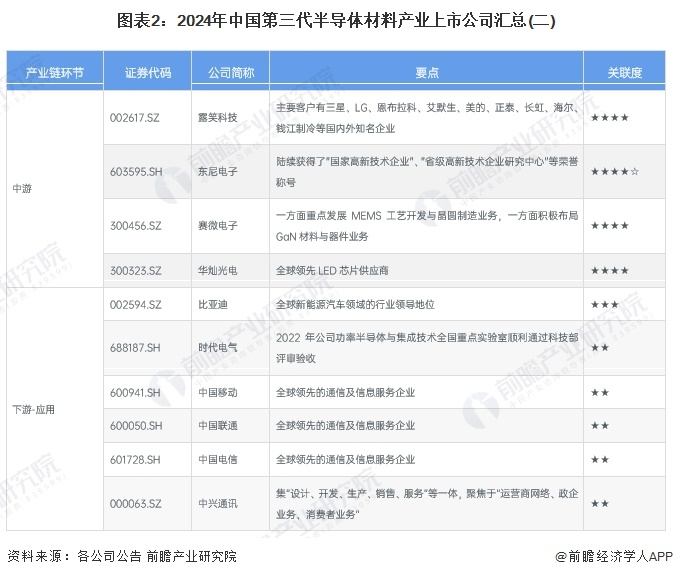Click company name 露笑科技
This screenshot has height=577, width=673.
tap(218, 118)
